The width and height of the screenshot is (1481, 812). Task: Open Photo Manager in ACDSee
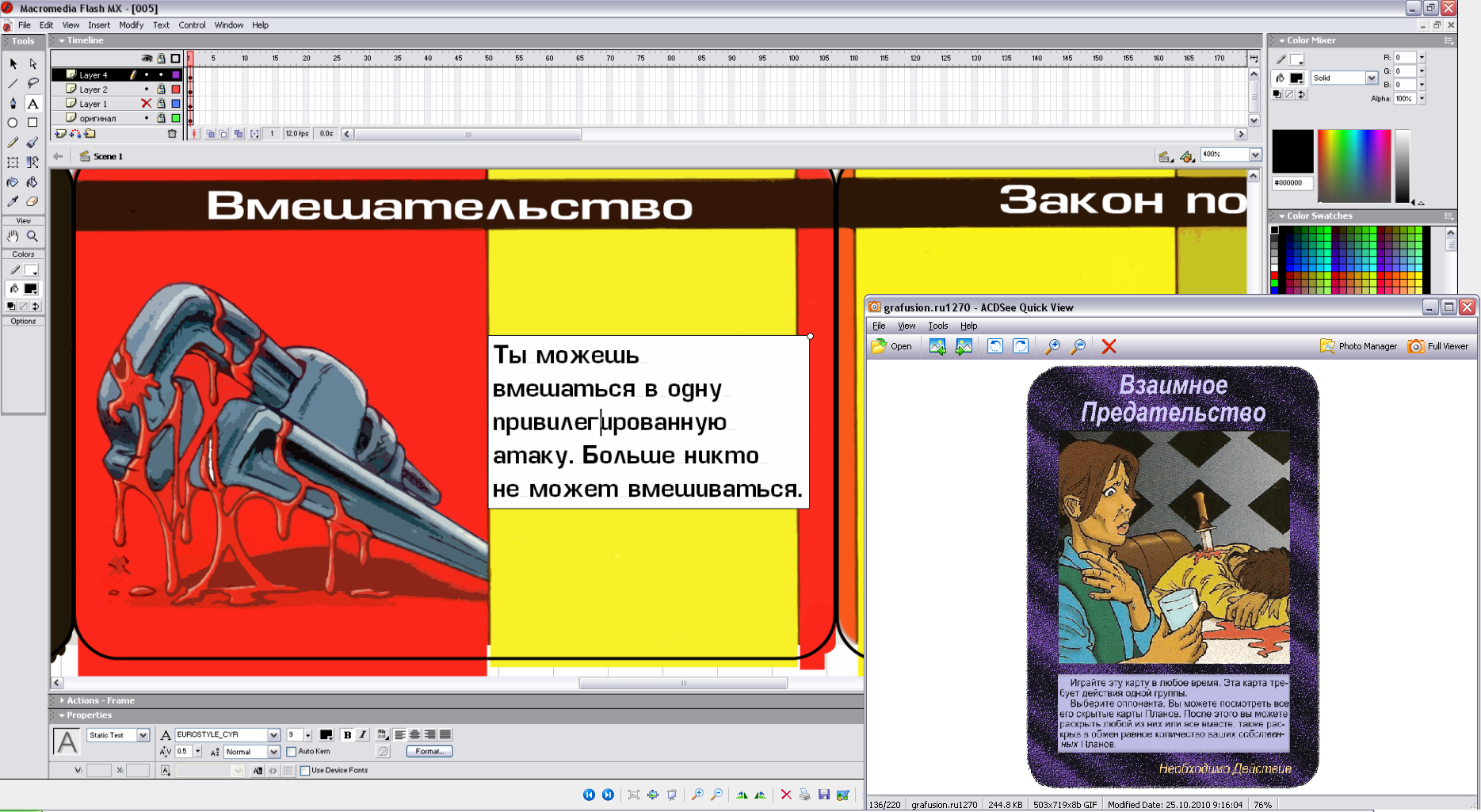coord(1358,346)
